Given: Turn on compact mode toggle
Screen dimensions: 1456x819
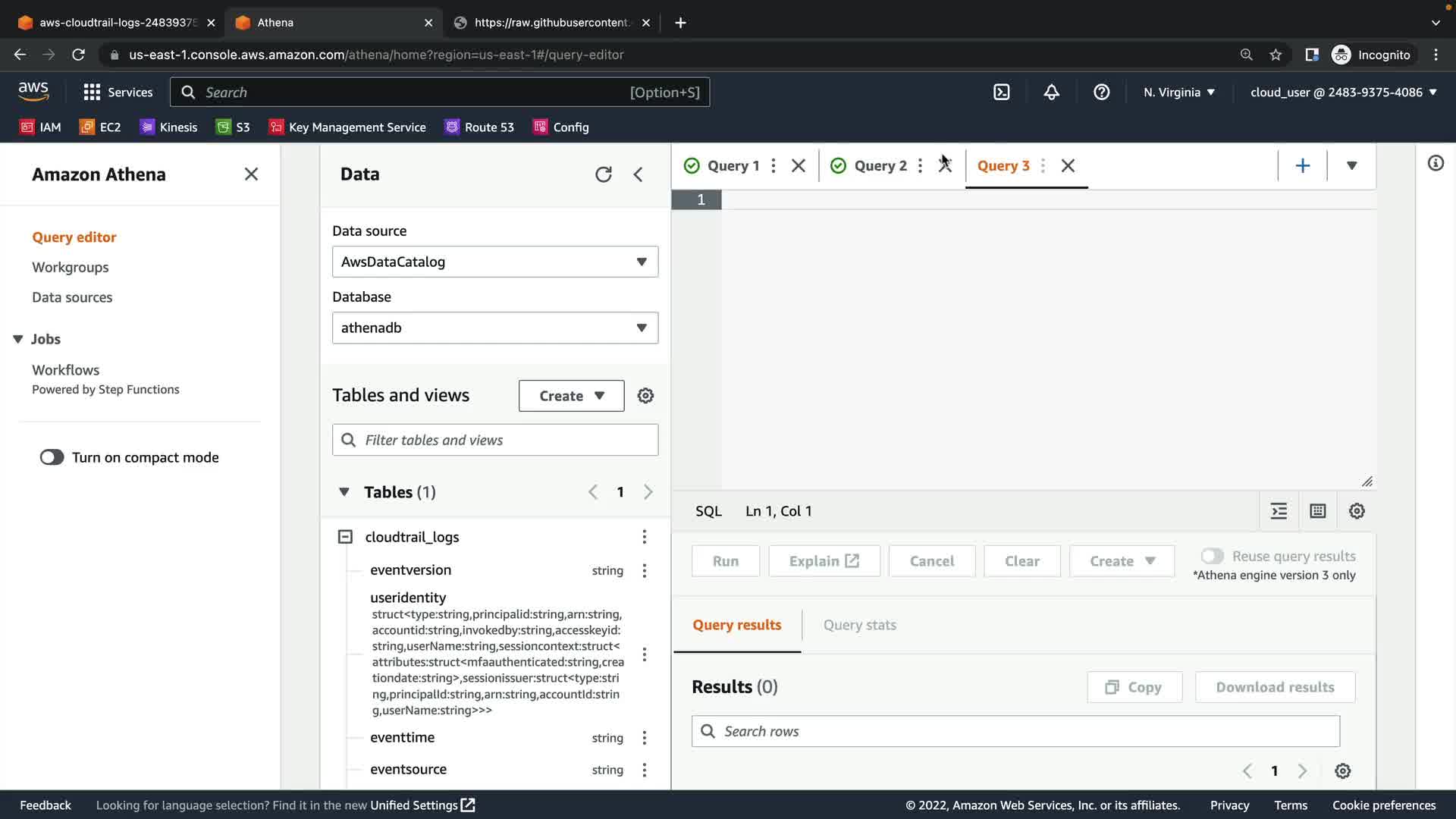Looking at the screenshot, I should (x=52, y=457).
